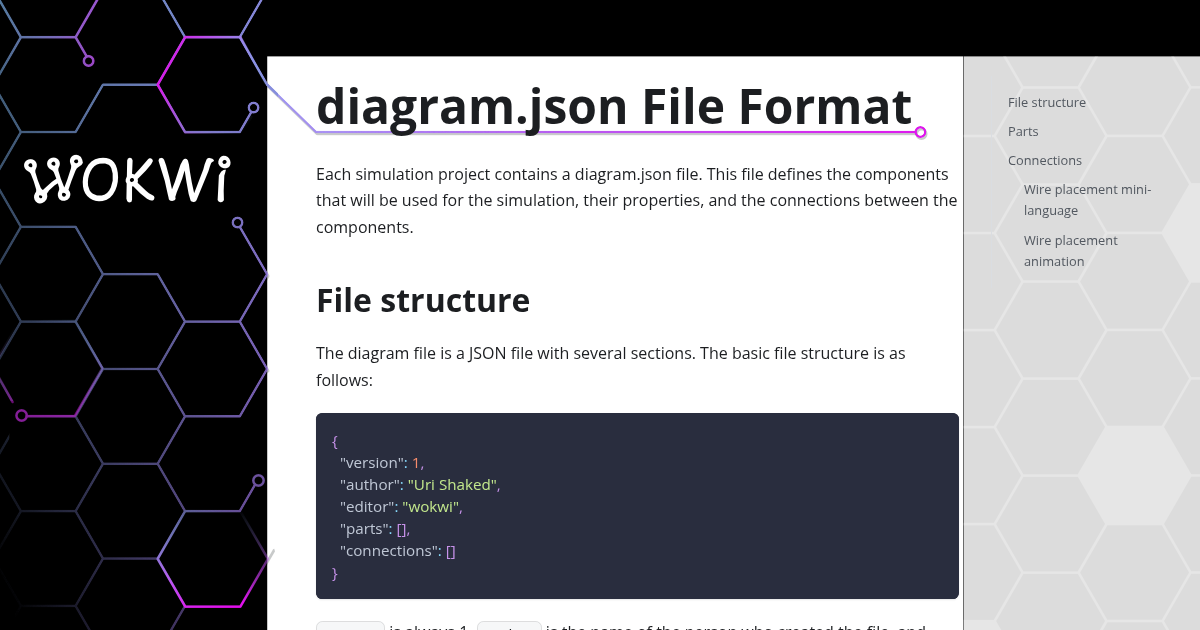
Task: Click the opening brace in the code block
Action: point(334,441)
